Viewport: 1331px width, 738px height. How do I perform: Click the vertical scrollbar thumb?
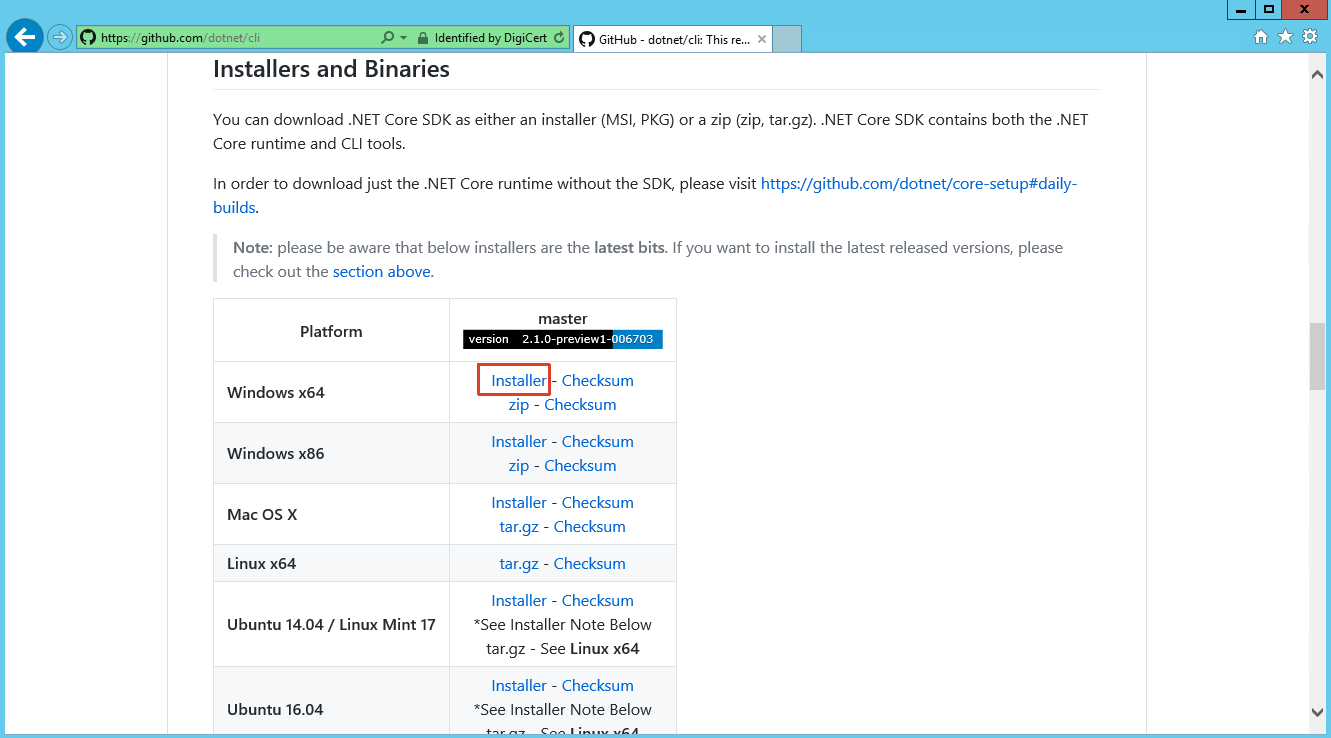1317,356
